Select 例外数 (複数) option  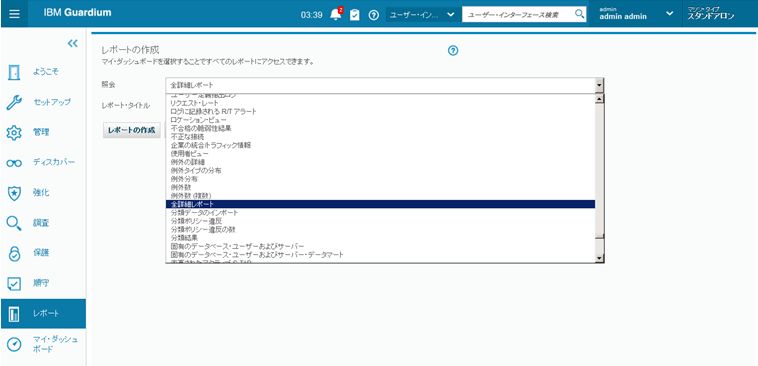(x=380, y=196)
